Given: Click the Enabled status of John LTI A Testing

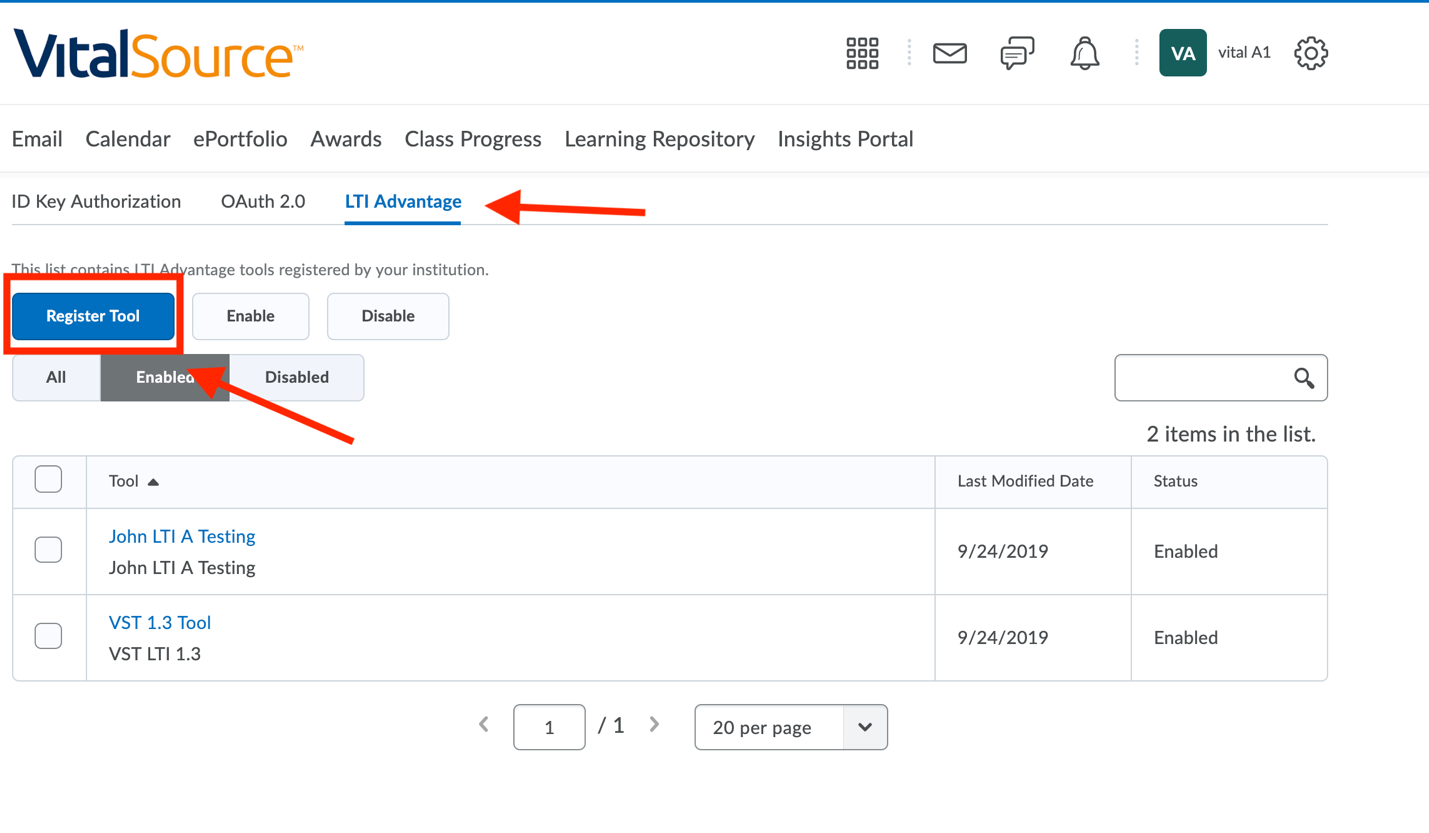Looking at the screenshot, I should (1186, 551).
